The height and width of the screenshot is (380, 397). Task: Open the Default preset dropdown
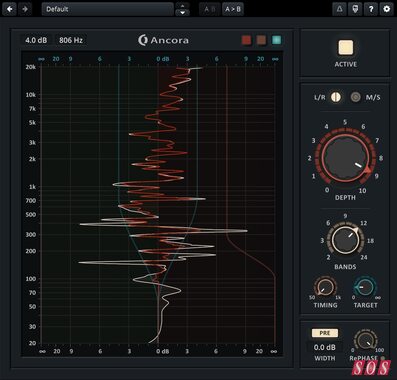click(107, 9)
